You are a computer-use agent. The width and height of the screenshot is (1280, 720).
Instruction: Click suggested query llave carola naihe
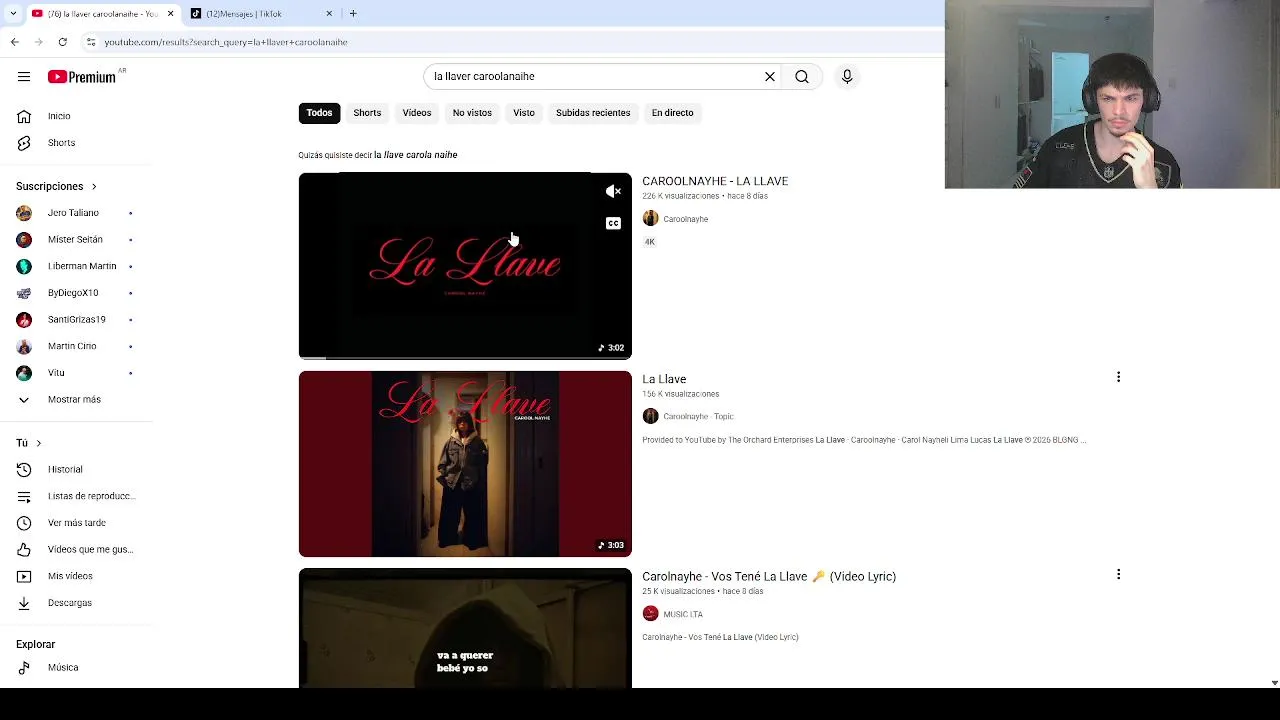pos(416,155)
